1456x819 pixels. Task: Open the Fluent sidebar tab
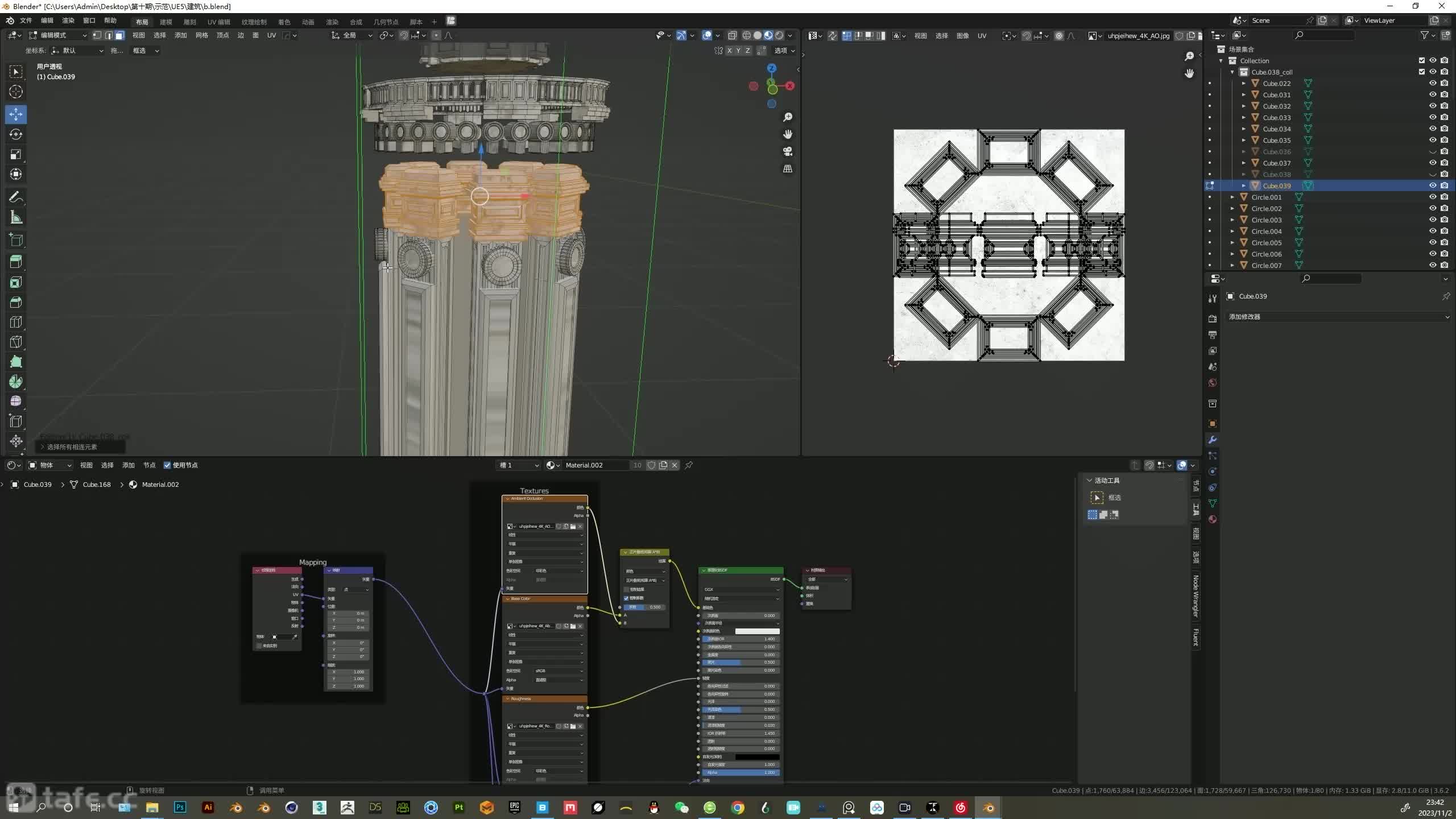1196,637
